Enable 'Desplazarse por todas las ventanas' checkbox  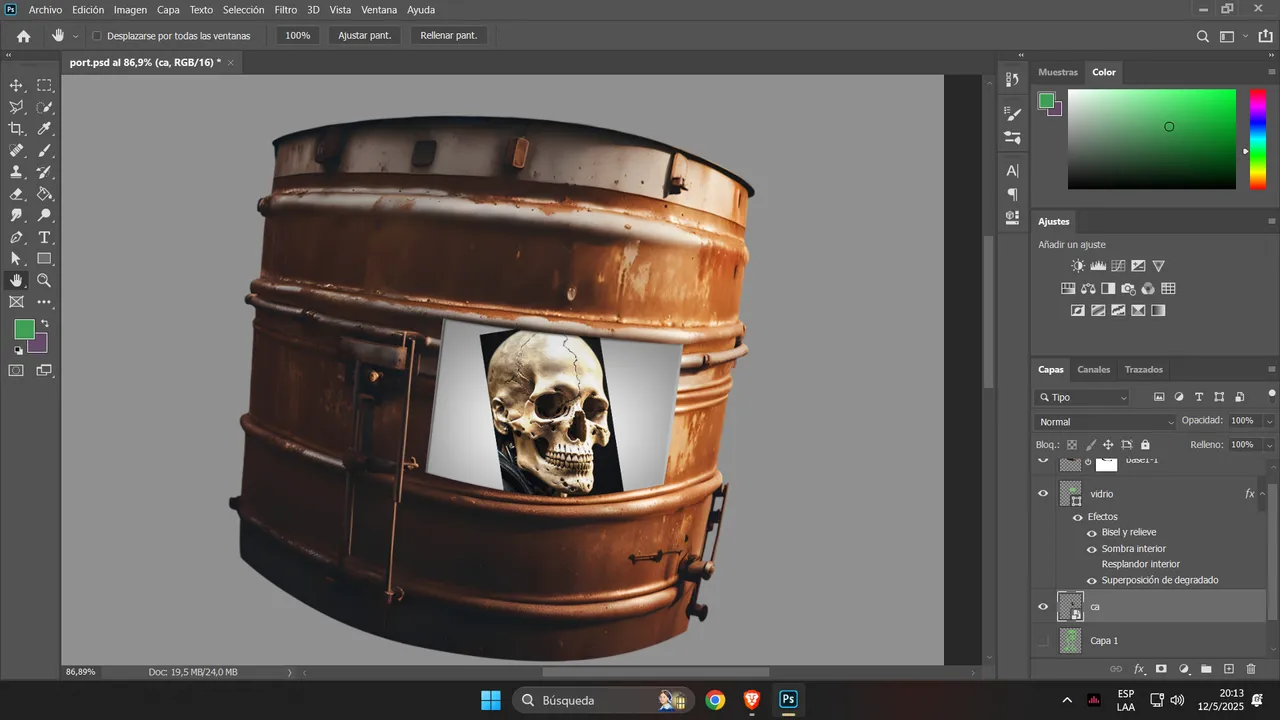(x=97, y=36)
